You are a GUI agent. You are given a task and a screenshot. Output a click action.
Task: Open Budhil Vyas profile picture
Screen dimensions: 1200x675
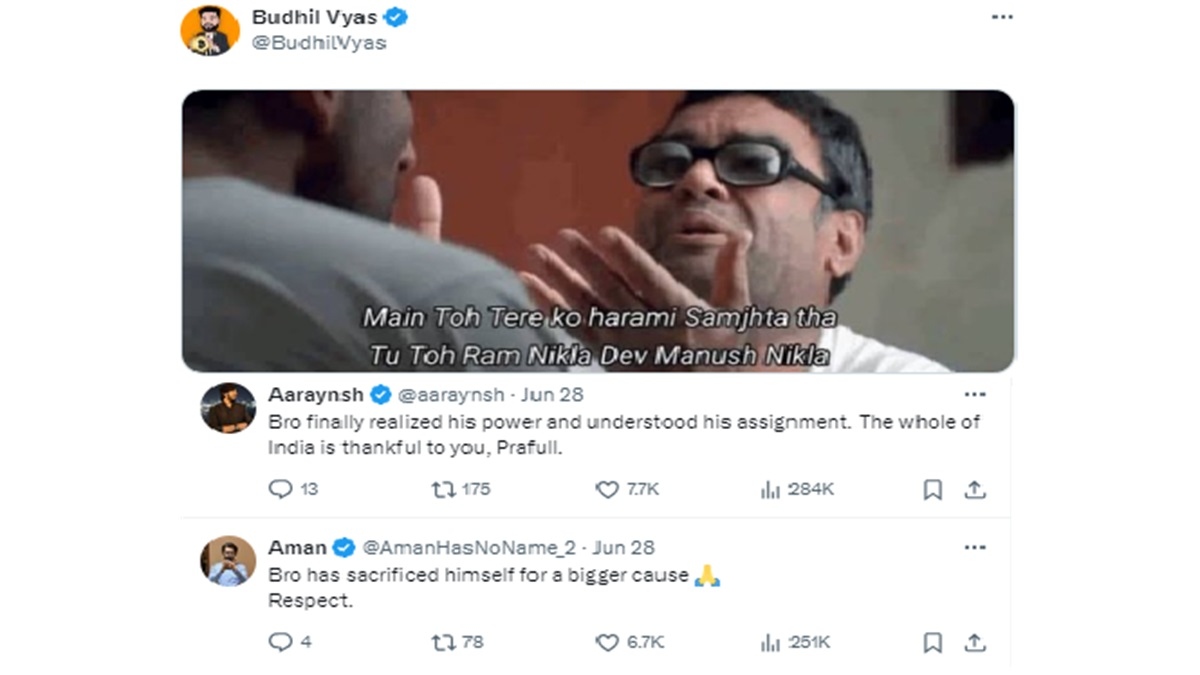[210, 30]
